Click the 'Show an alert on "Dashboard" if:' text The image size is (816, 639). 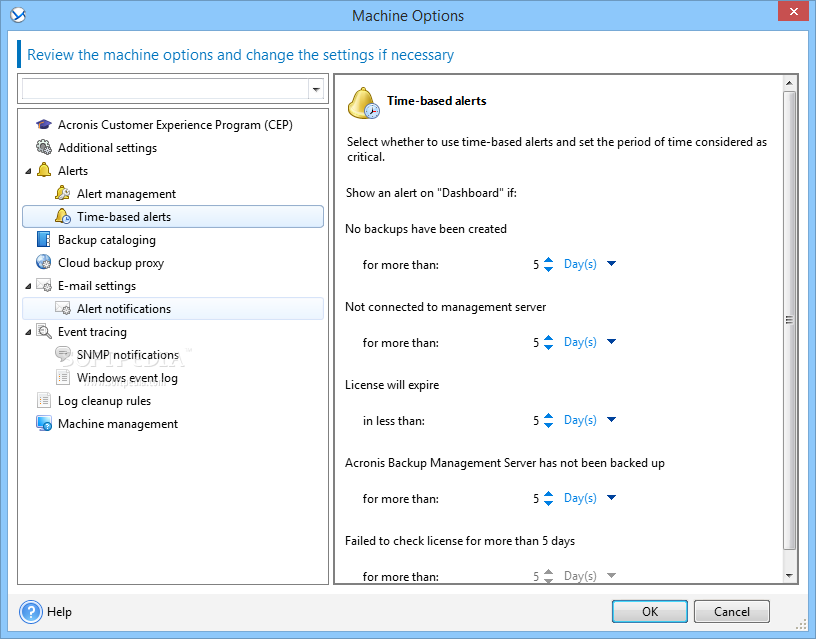click(x=431, y=193)
